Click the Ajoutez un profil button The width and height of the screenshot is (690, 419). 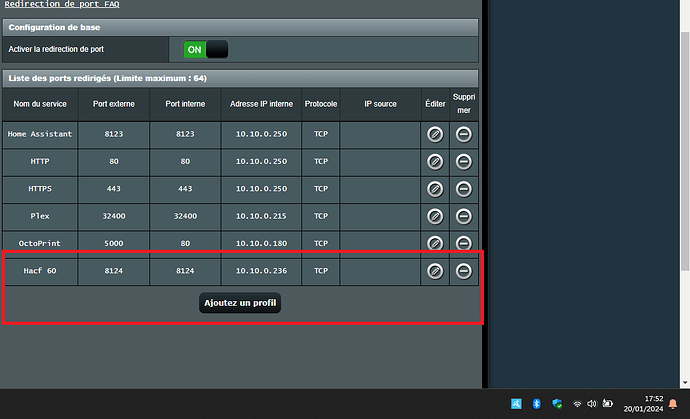click(x=240, y=303)
